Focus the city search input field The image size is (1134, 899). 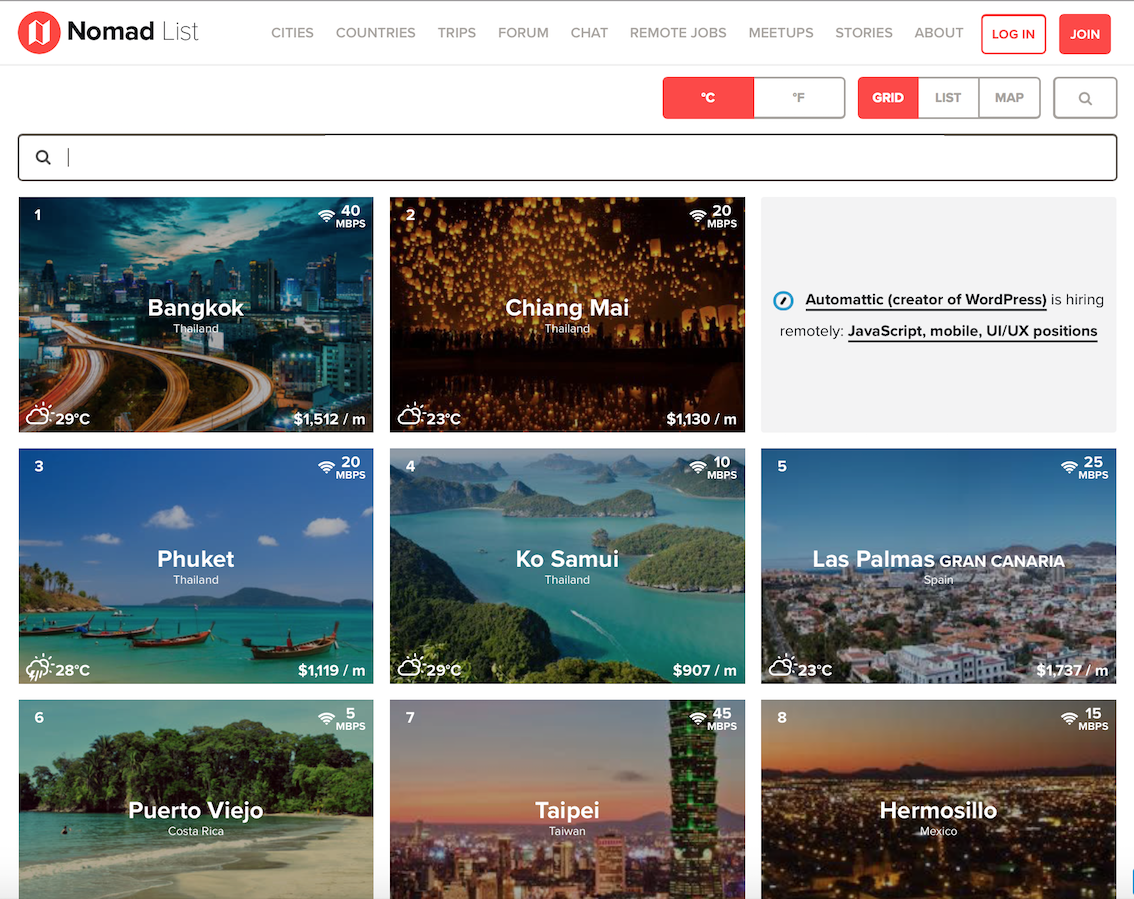click(x=568, y=158)
